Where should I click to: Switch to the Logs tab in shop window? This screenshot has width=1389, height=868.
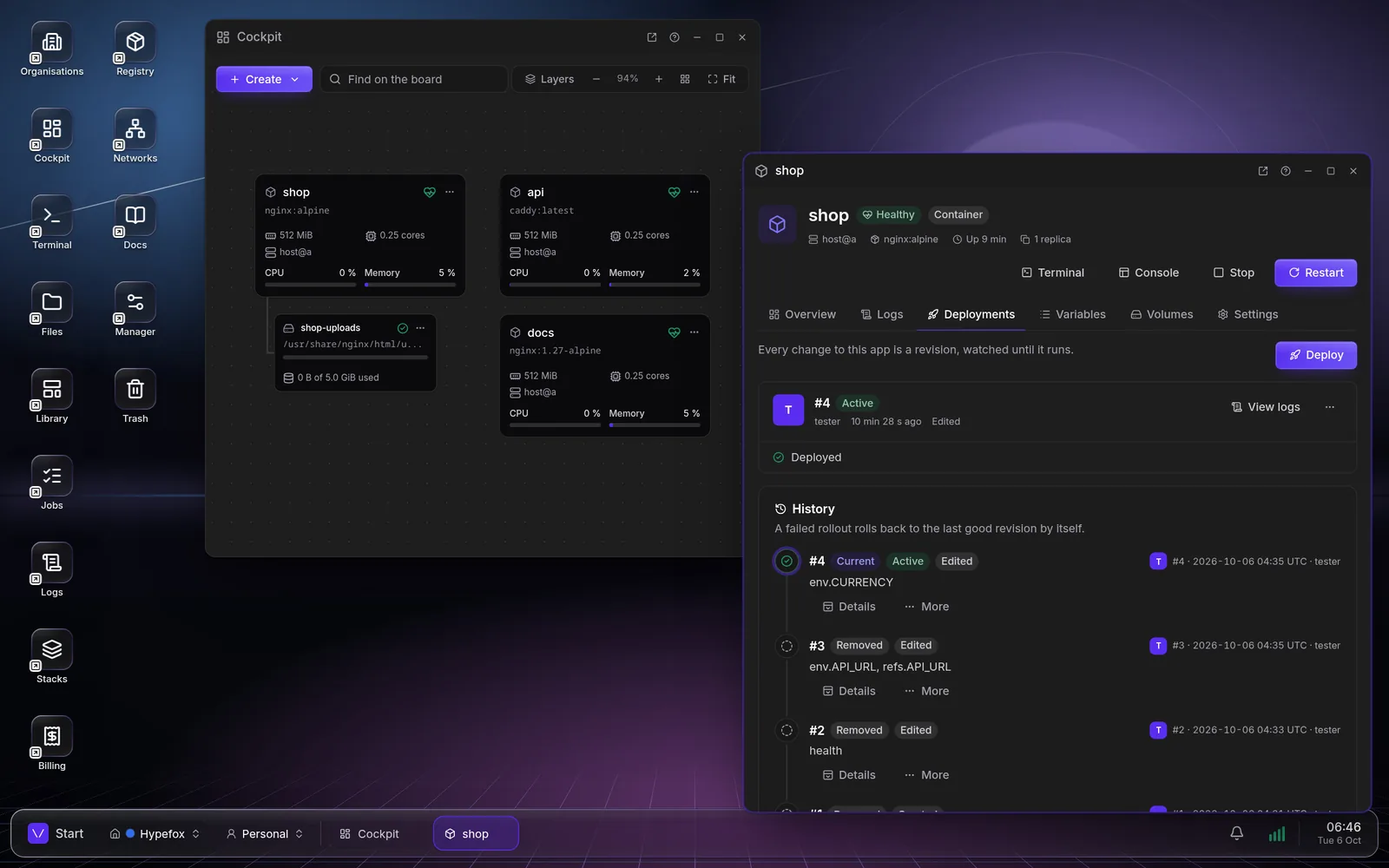tap(881, 314)
